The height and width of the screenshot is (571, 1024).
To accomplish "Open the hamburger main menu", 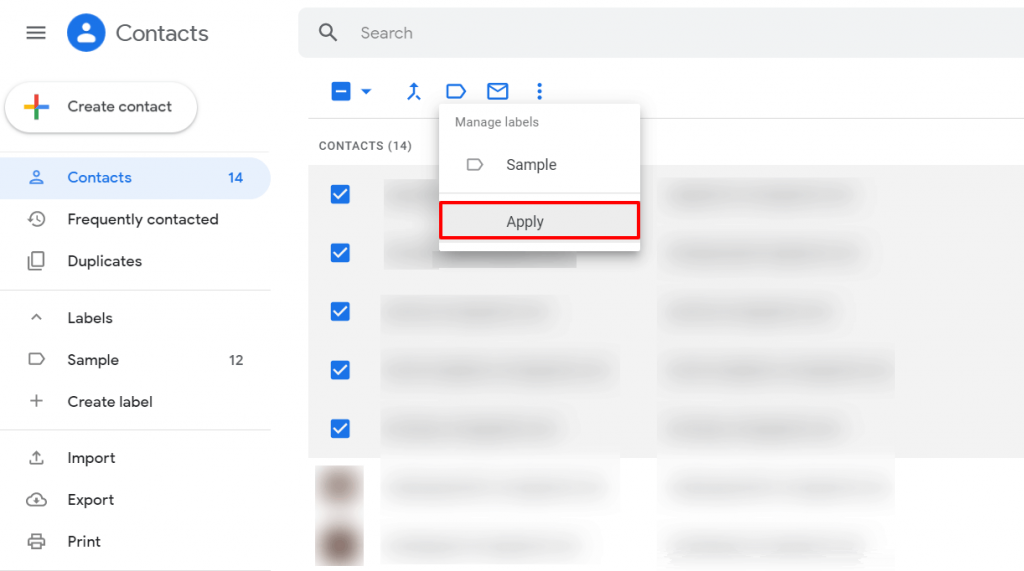I will click(x=36, y=33).
